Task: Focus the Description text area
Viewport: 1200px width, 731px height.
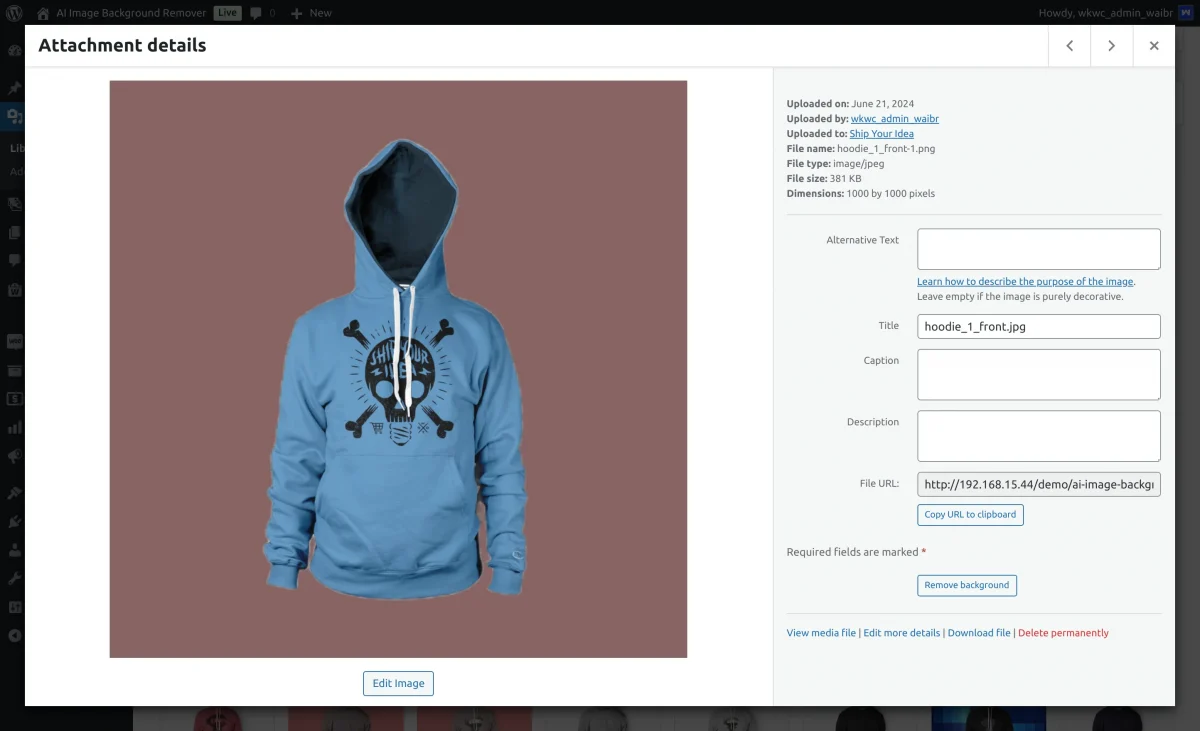Action: [x=1039, y=436]
